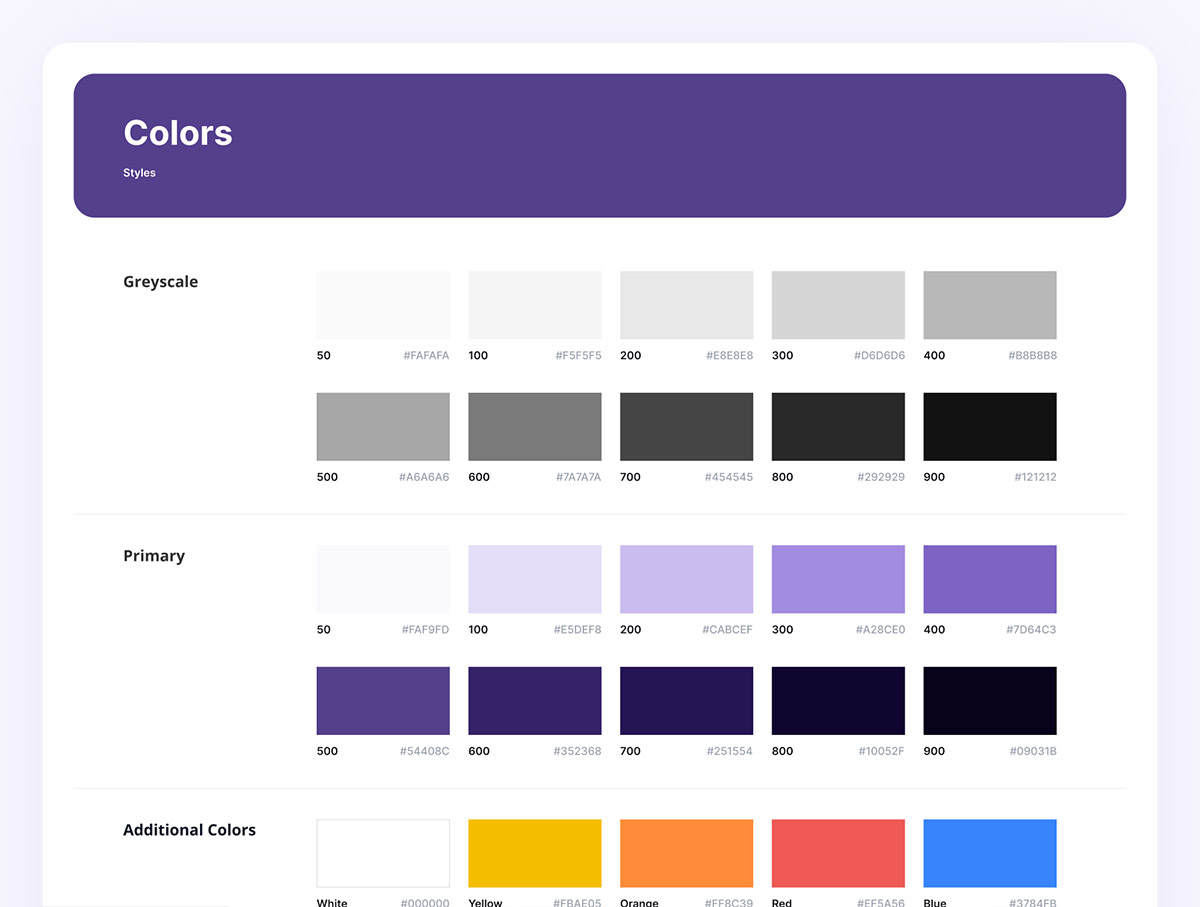Choose the Red additional color swatch

point(838,853)
